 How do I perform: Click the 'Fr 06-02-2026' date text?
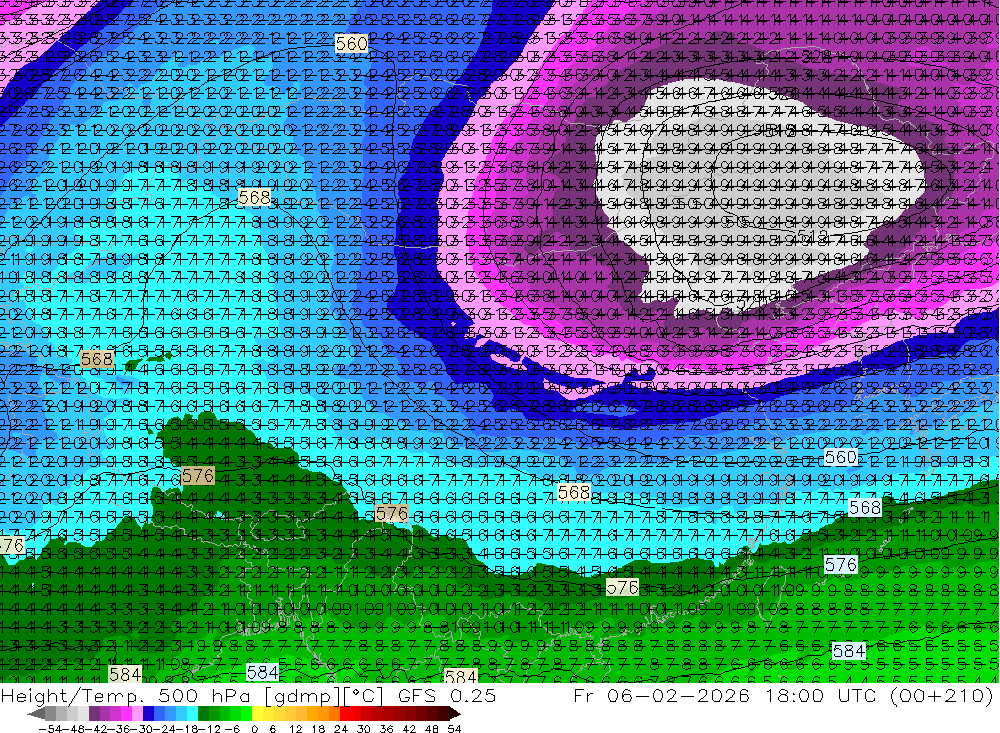(x=661, y=696)
